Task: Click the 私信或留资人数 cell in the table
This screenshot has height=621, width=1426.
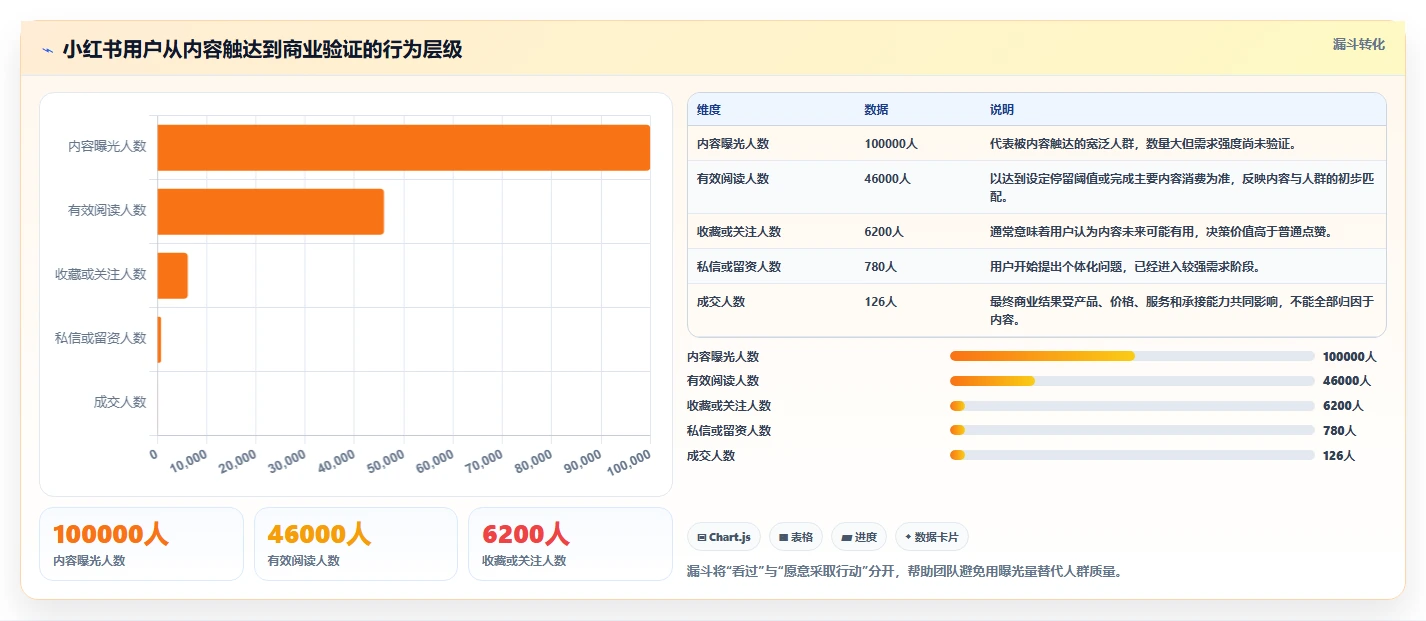Action: [x=739, y=267]
